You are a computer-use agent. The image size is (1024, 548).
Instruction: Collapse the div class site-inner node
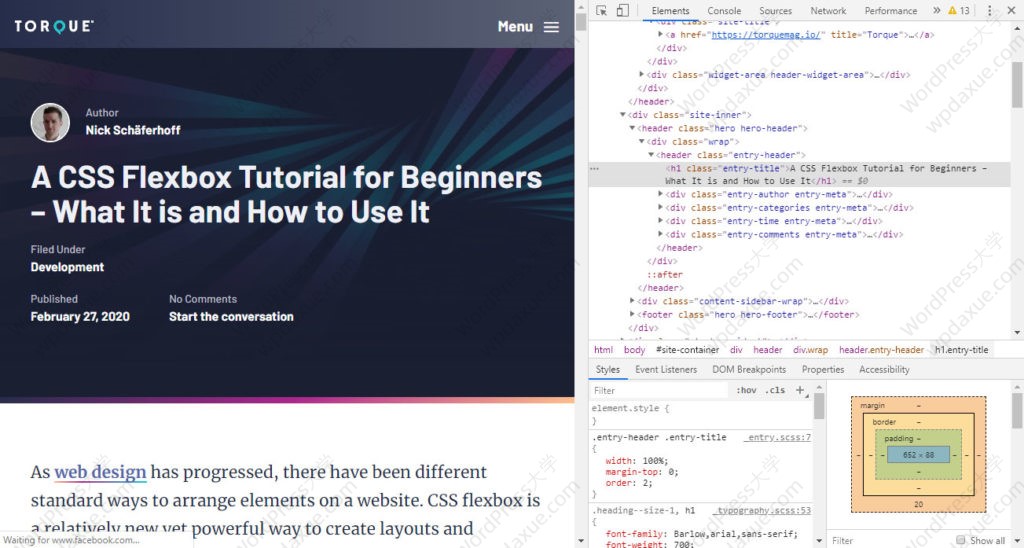pyautogui.click(x=623, y=115)
